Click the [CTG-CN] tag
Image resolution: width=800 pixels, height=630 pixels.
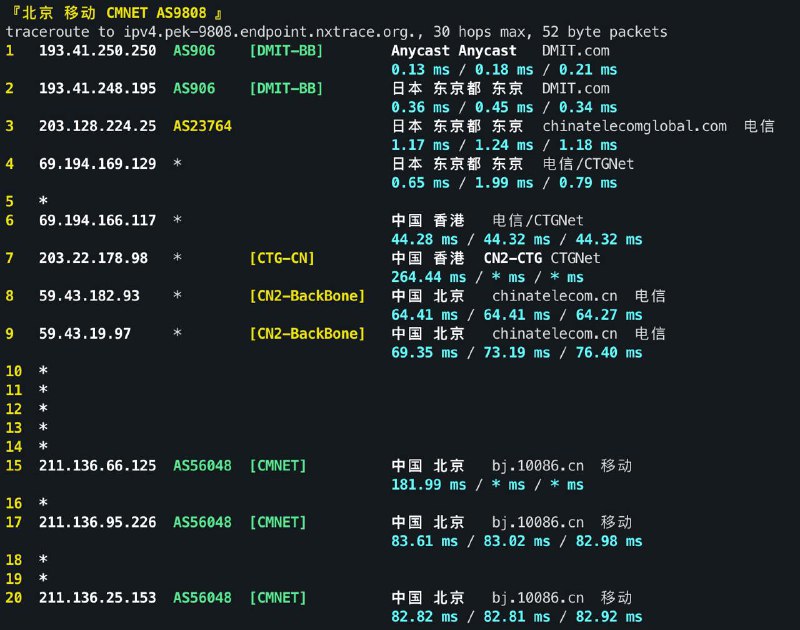coord(282,259)
